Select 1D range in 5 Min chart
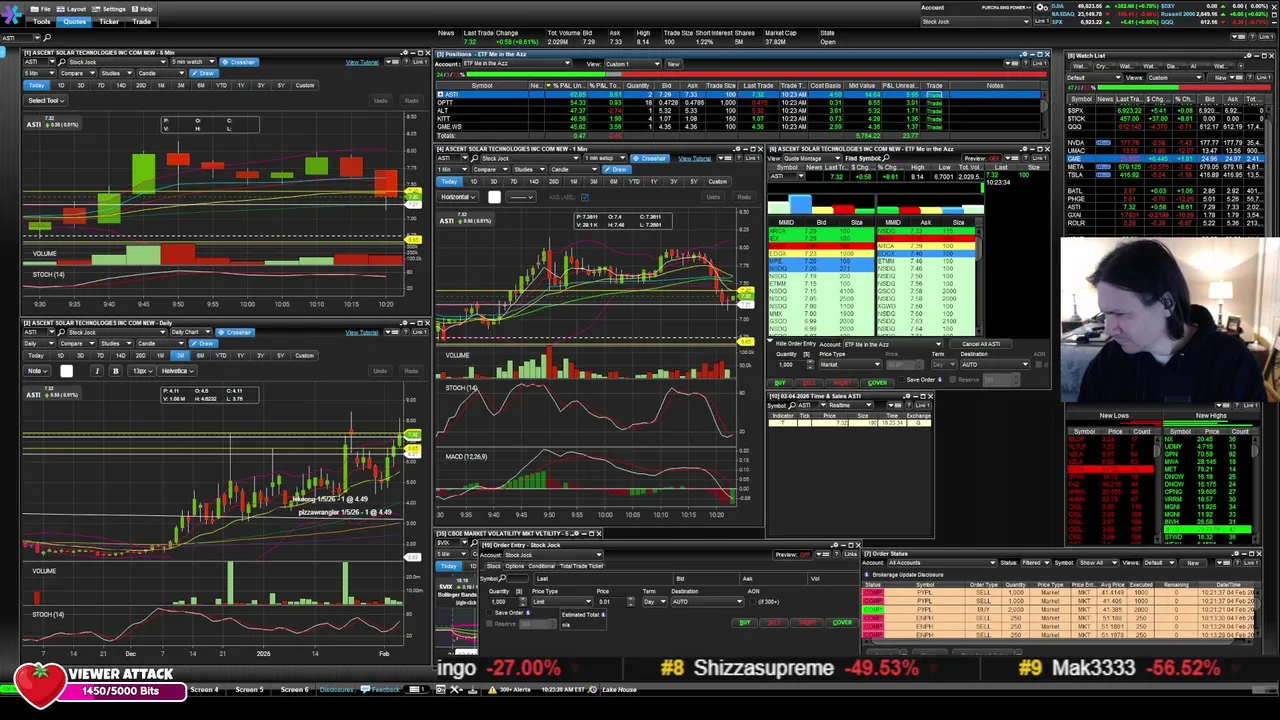 61,86
